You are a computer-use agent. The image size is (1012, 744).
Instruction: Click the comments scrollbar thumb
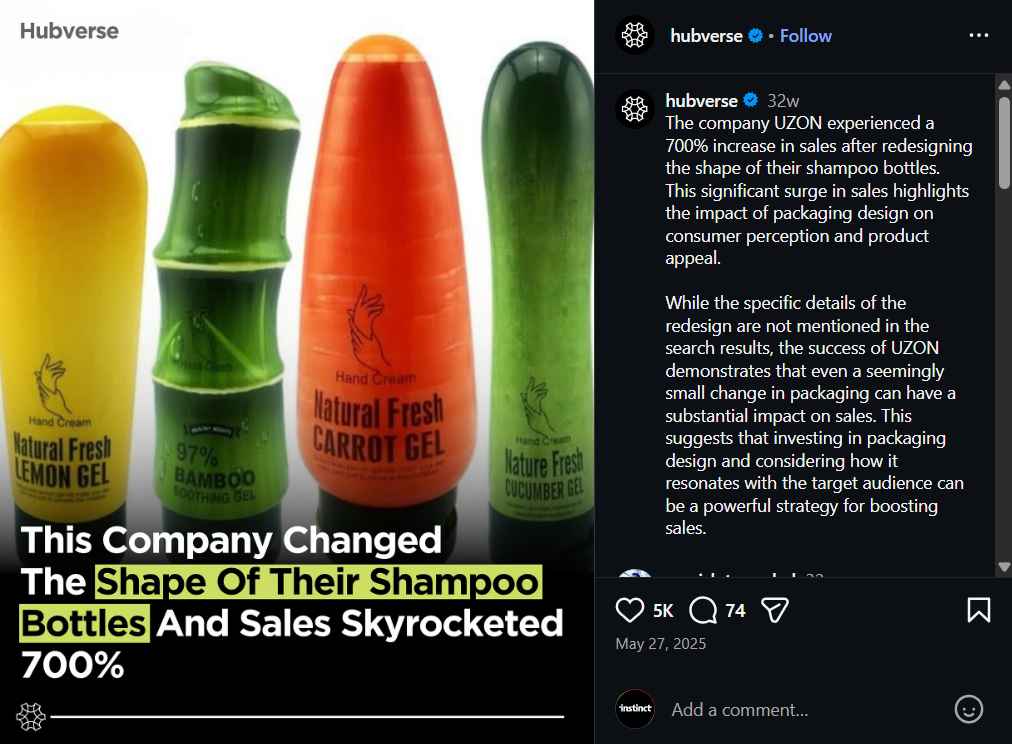1004,143
